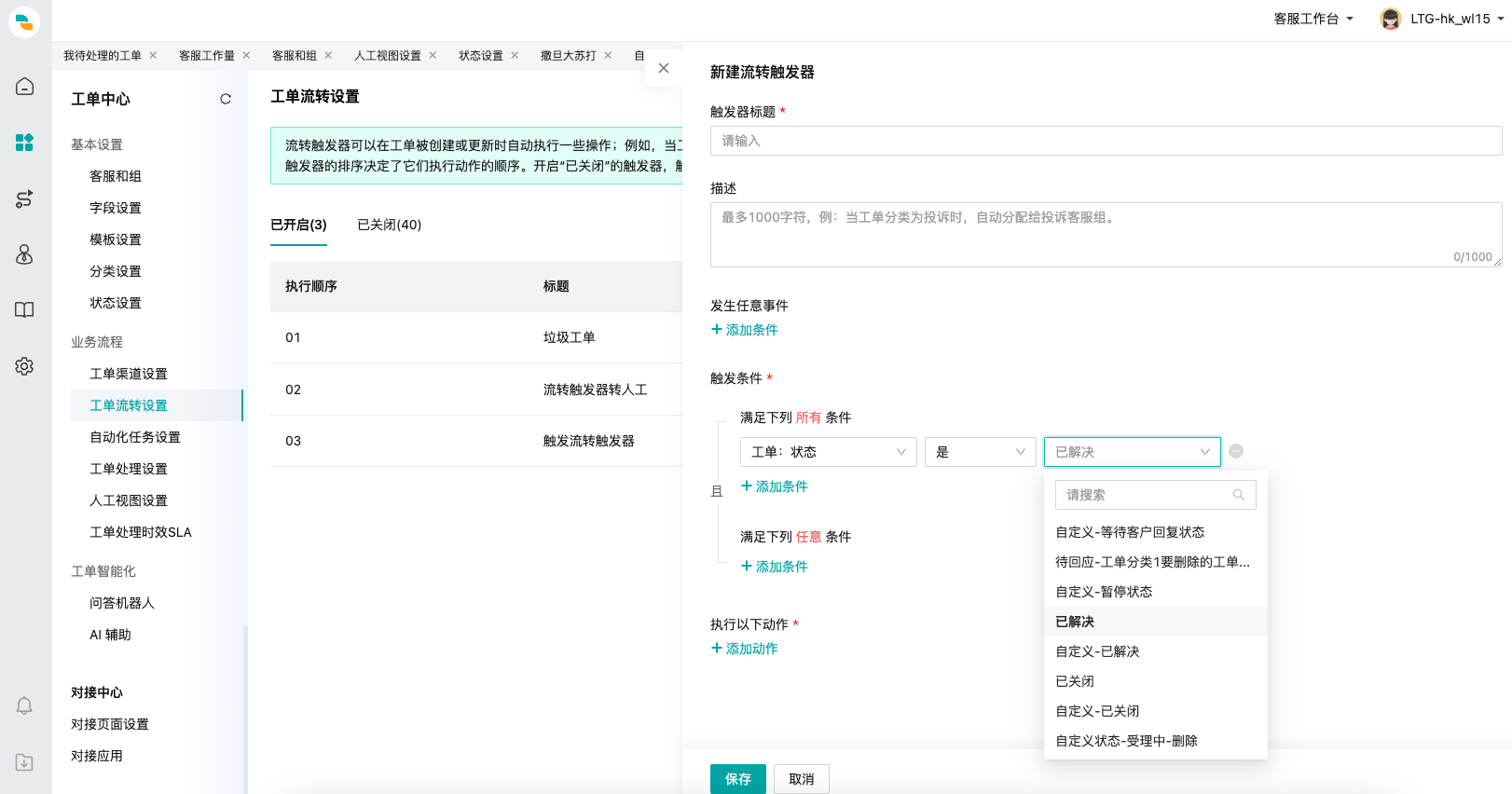Screen dimensions: 1512x794
Task: Switch to 我待处理的工单 tab
Action: [x=103, y=56]
